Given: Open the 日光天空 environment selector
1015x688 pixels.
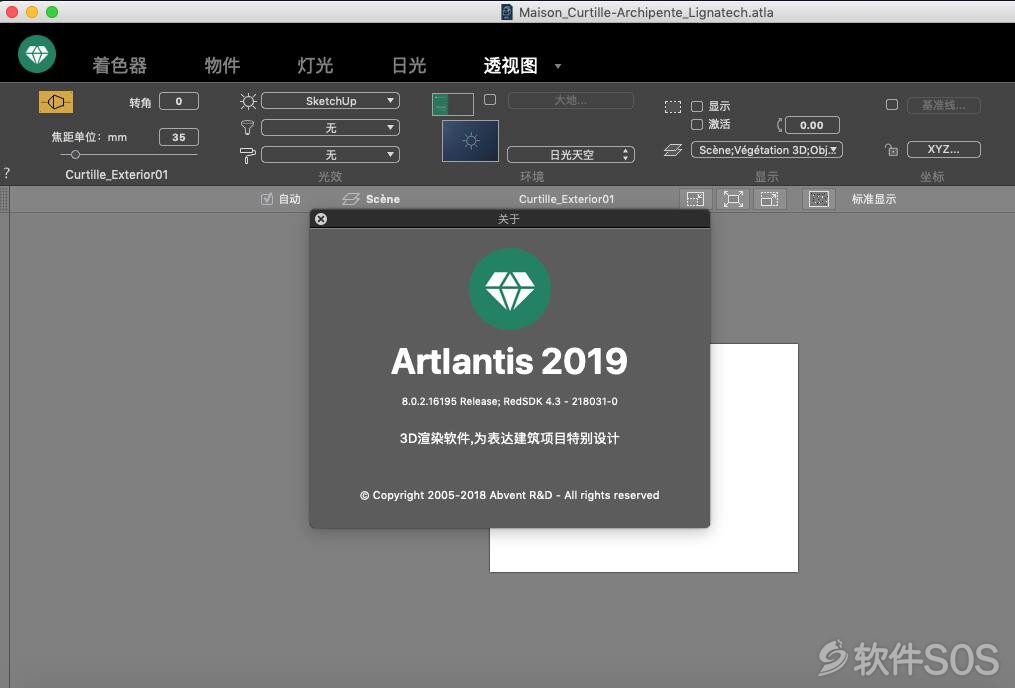Looking at the screenshot, I should point(570,155).
